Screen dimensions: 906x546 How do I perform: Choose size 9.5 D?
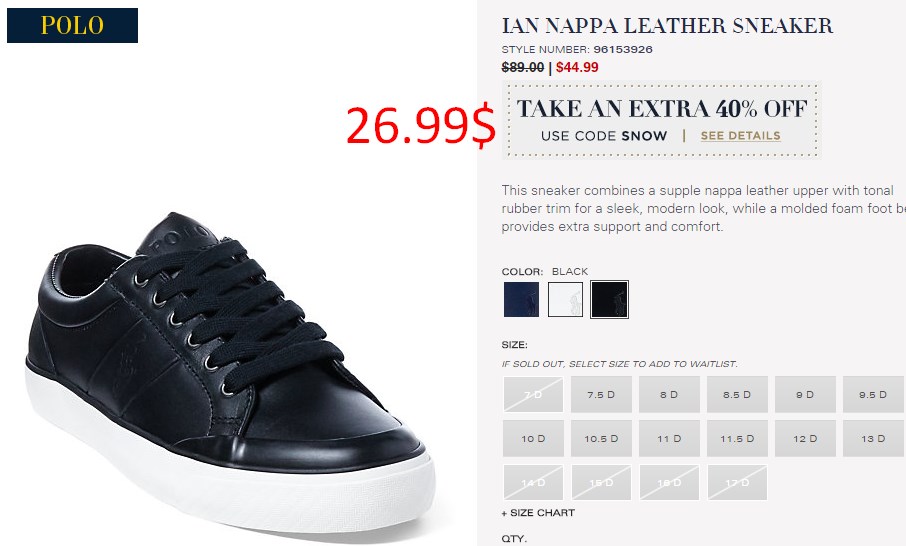[x=873, y=395]
